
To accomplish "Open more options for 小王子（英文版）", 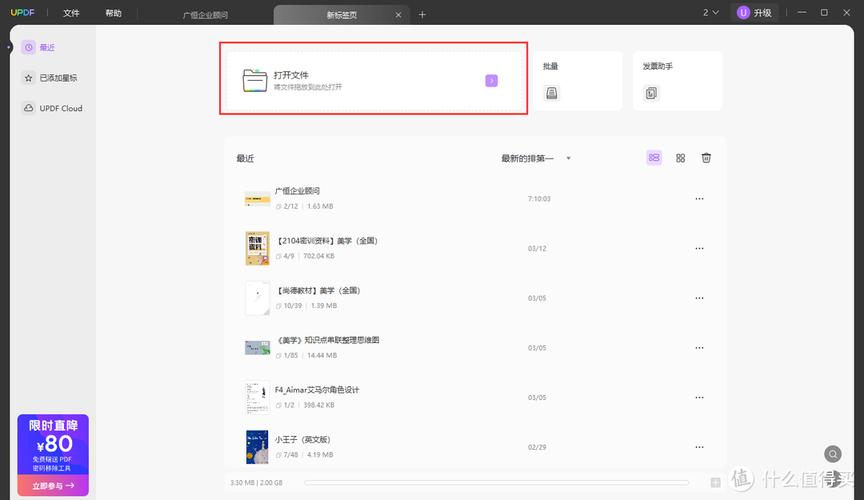I will pyautogui.click(x=699, y=447).
